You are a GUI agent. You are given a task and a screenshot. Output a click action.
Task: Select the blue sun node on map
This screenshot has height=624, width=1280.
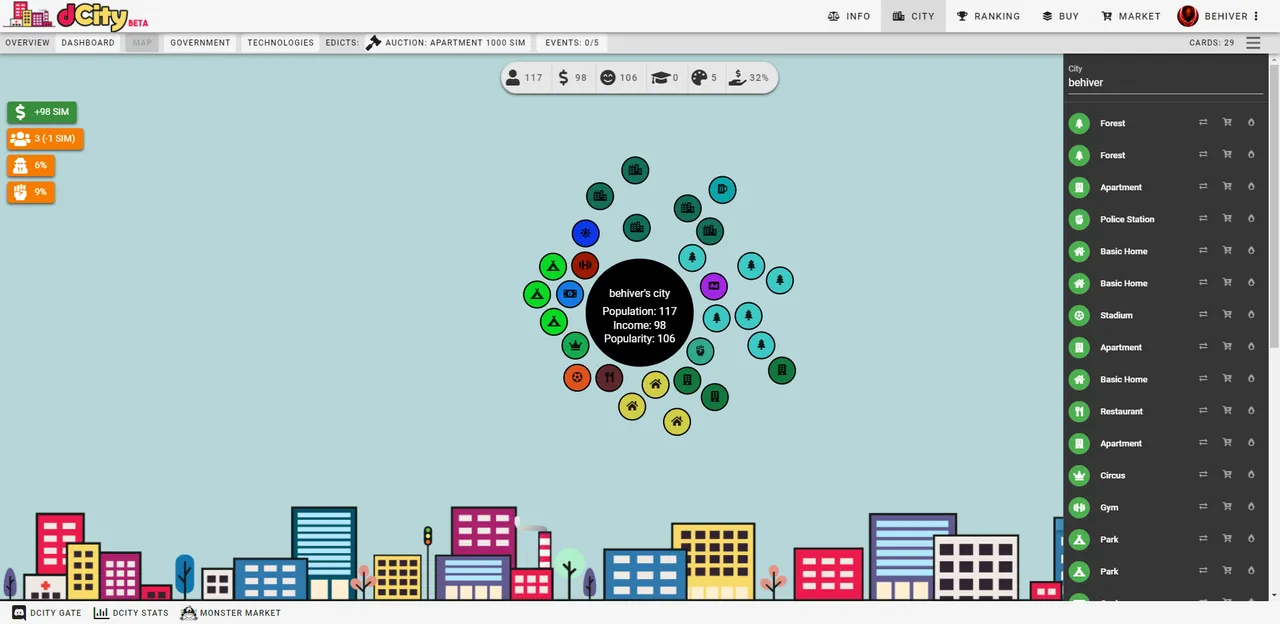click(x=585, y=234)
